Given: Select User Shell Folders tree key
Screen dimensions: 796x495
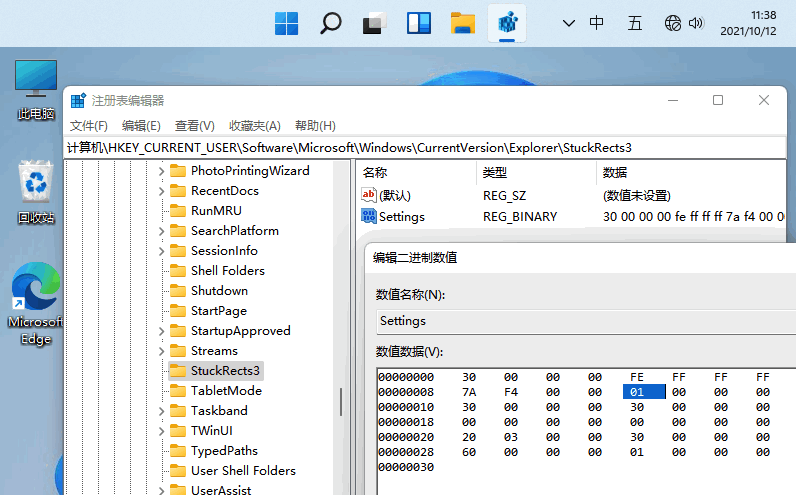Looking at the screenshot, I should 243,471.
